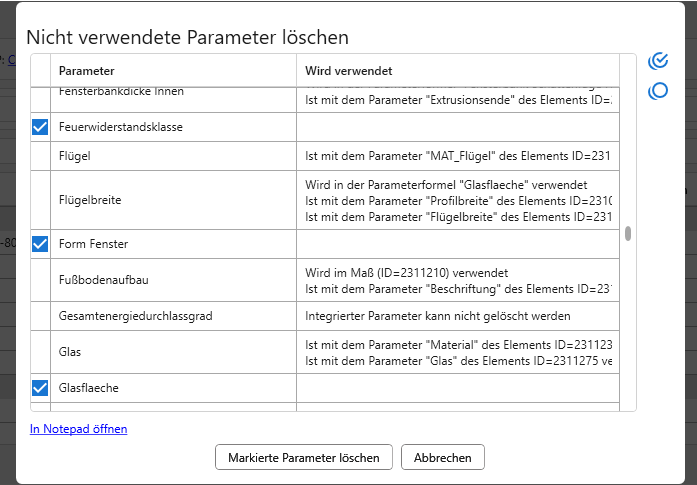This screenshot has width=697, height=485.
Task: Uncheck the Form Fenster checkbox
Action: [40, 243]
